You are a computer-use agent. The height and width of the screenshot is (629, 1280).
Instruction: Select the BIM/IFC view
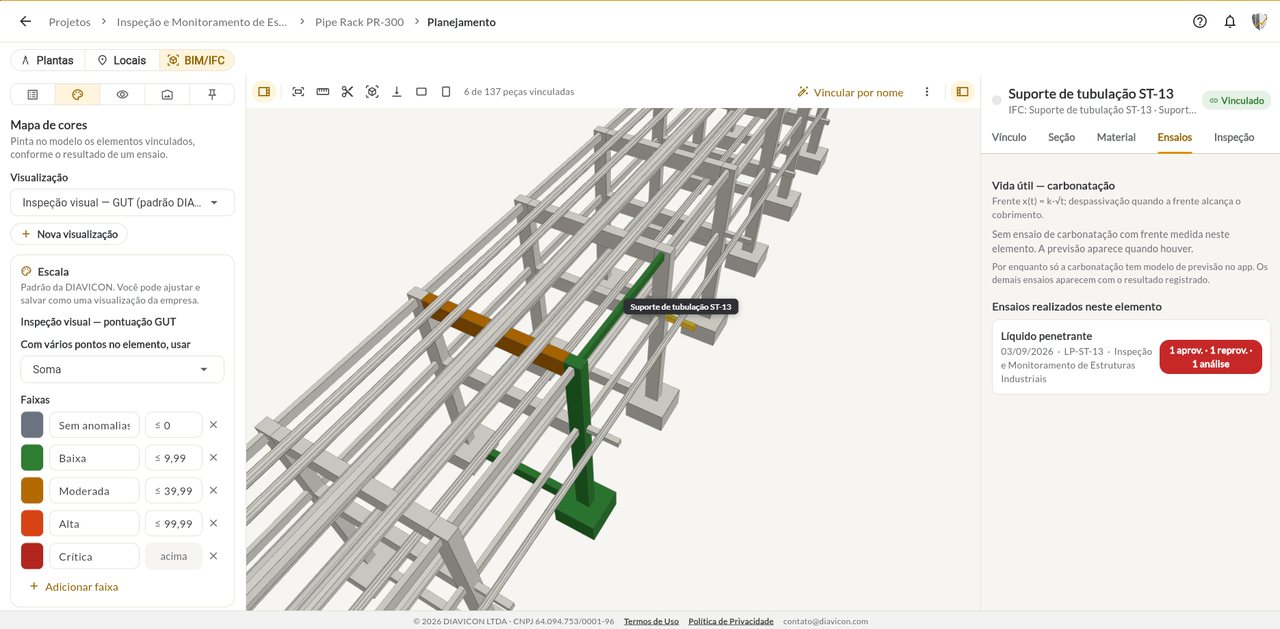[196, 60]
